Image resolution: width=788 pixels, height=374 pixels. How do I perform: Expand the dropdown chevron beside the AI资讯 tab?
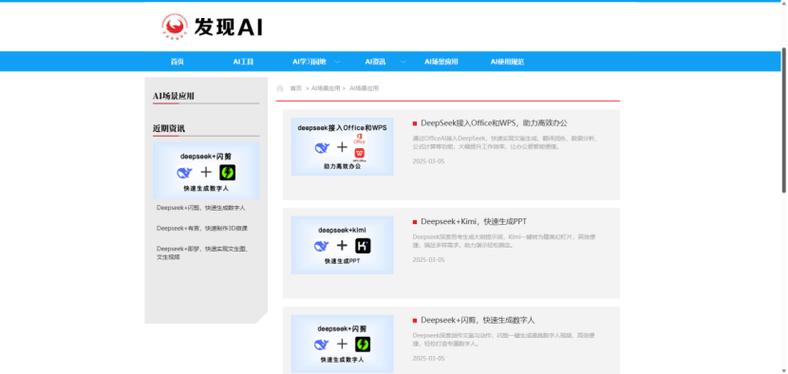(403, 62)
